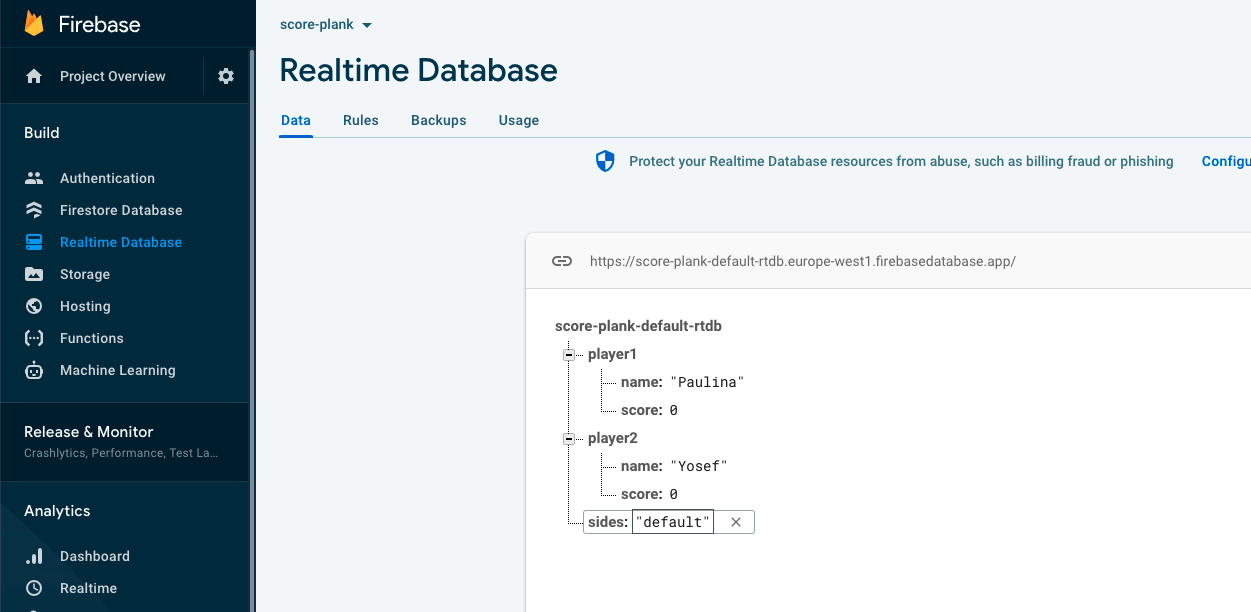Screen dimensions: 1251x612
Task: Click the Firestore Database icon
Action: point(34,210)
